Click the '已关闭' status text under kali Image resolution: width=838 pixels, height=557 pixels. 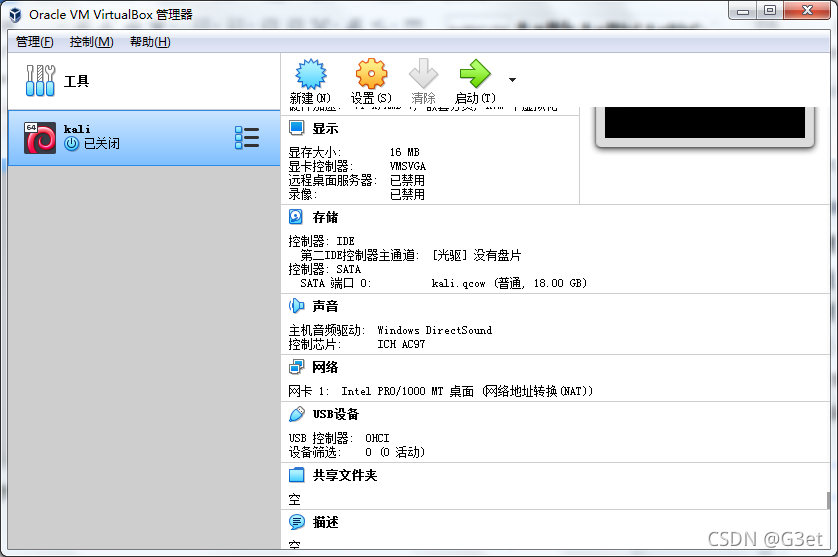(x=102, y=144)
